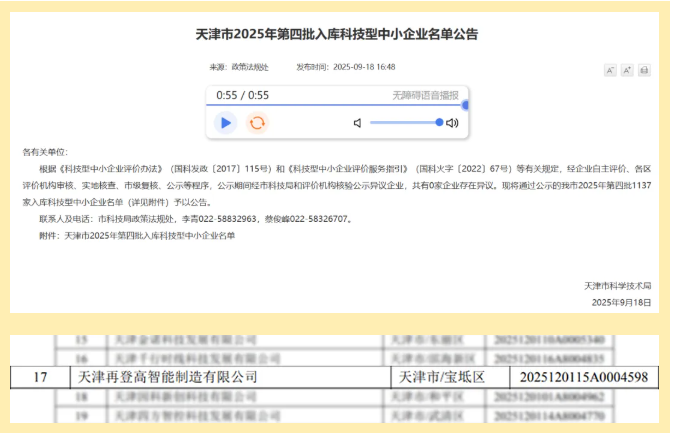The width and height of the screenshot is (673, 433).
Task: Decrease font size with the A- icon
Action: point(610,70)
